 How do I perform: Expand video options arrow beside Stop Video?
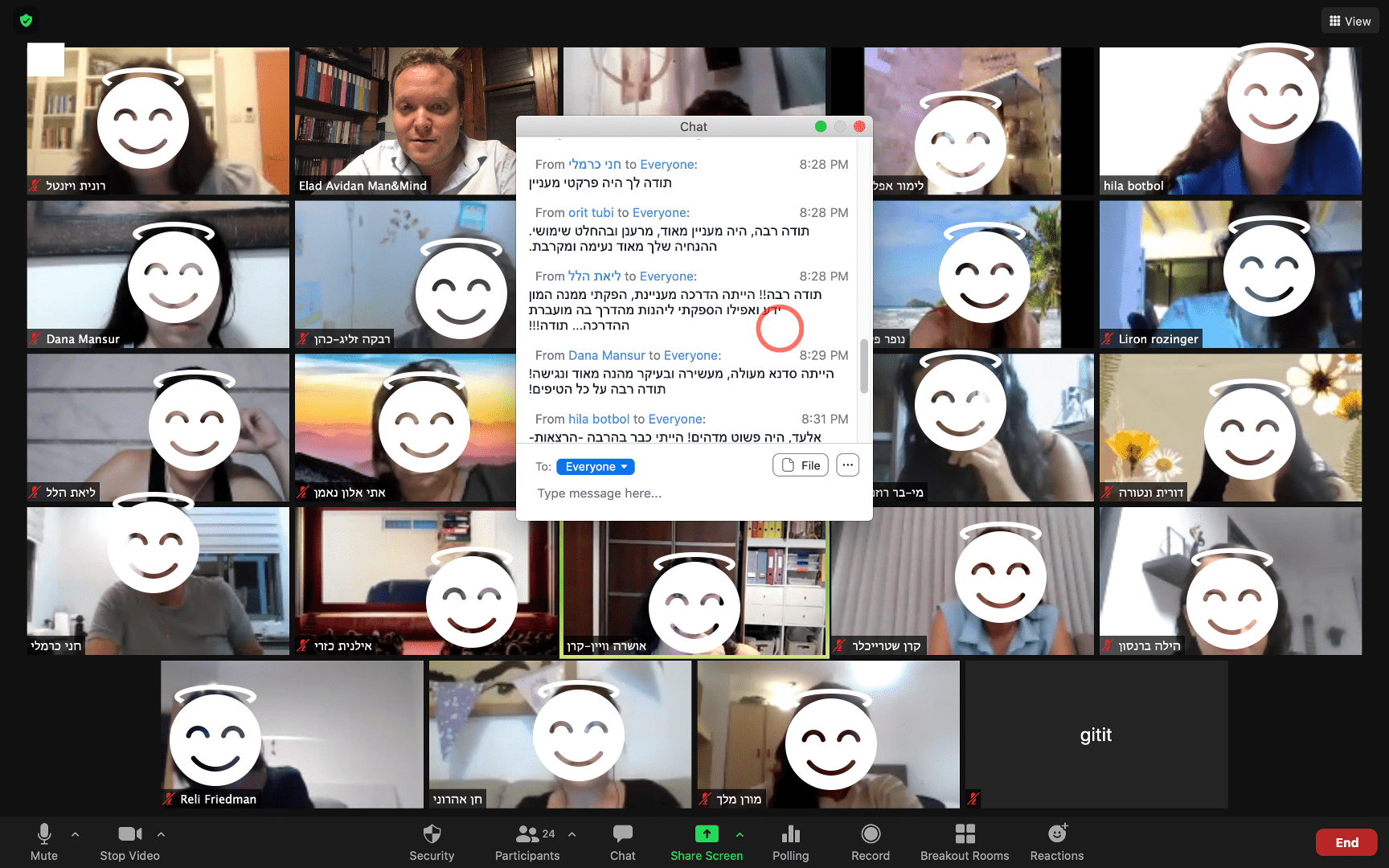[x=161, y=834]
